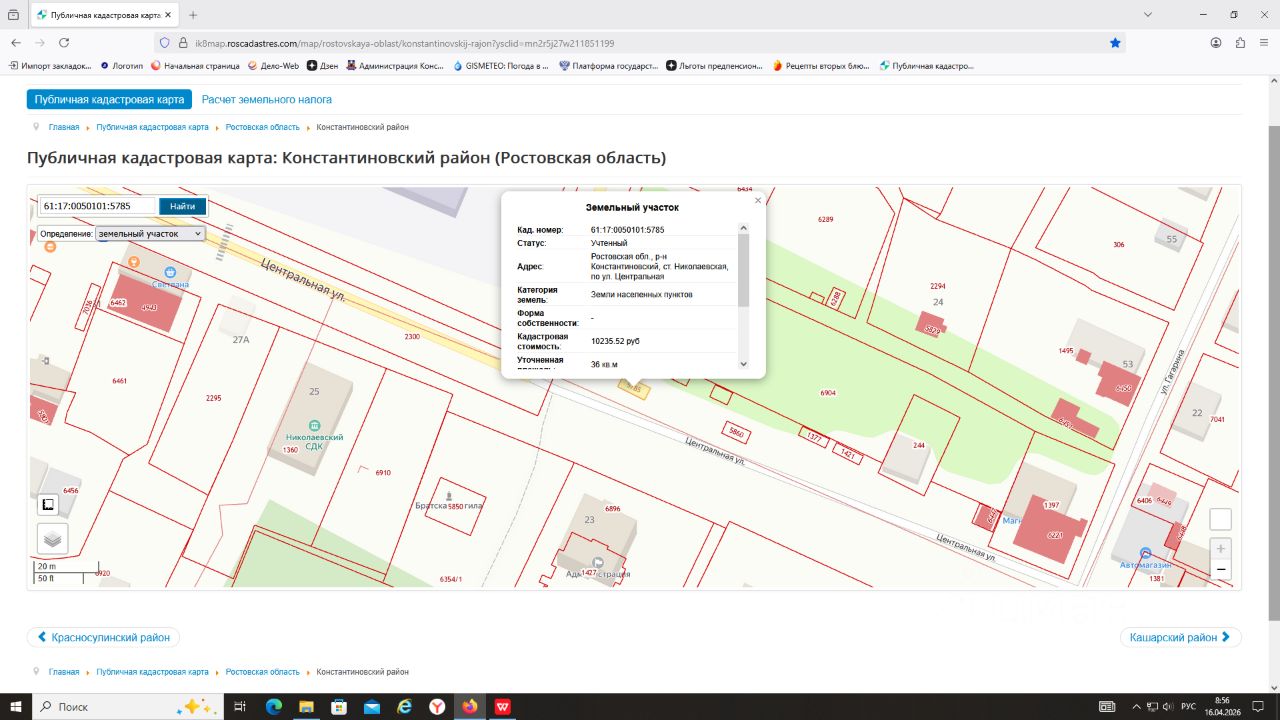Open a new browser tab
This screenshot has width=1280, height=720.
193,15
